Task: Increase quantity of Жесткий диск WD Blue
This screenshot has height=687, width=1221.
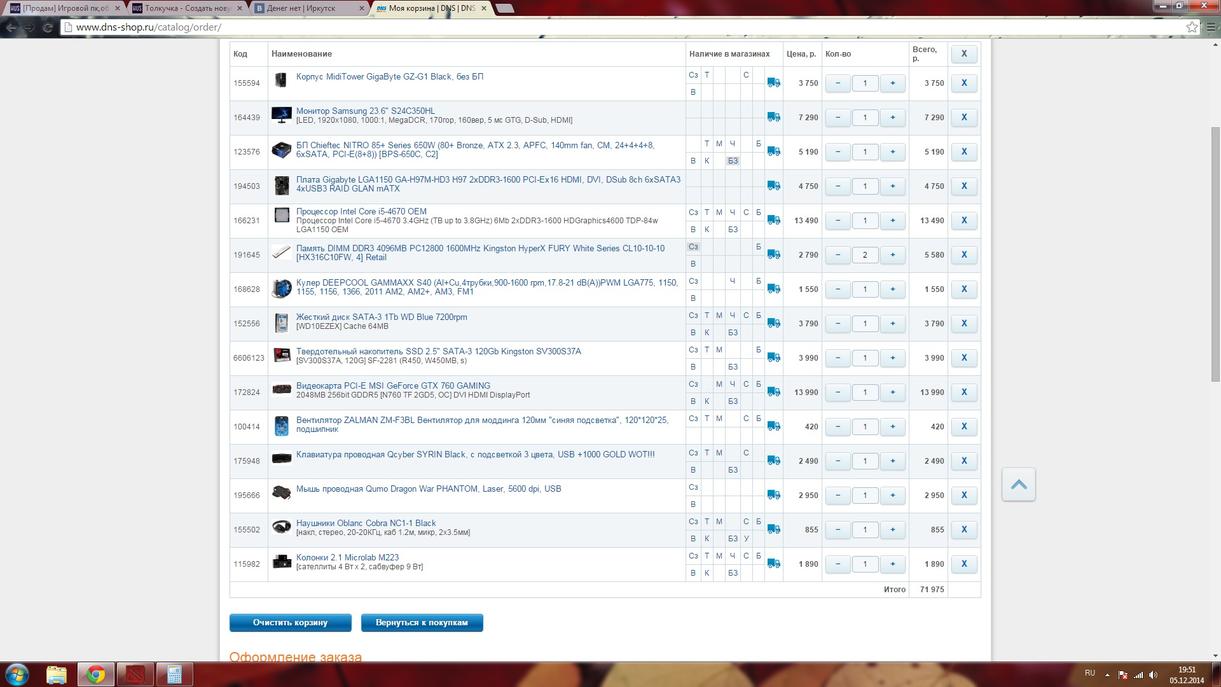Action: (x=892, y=323)
